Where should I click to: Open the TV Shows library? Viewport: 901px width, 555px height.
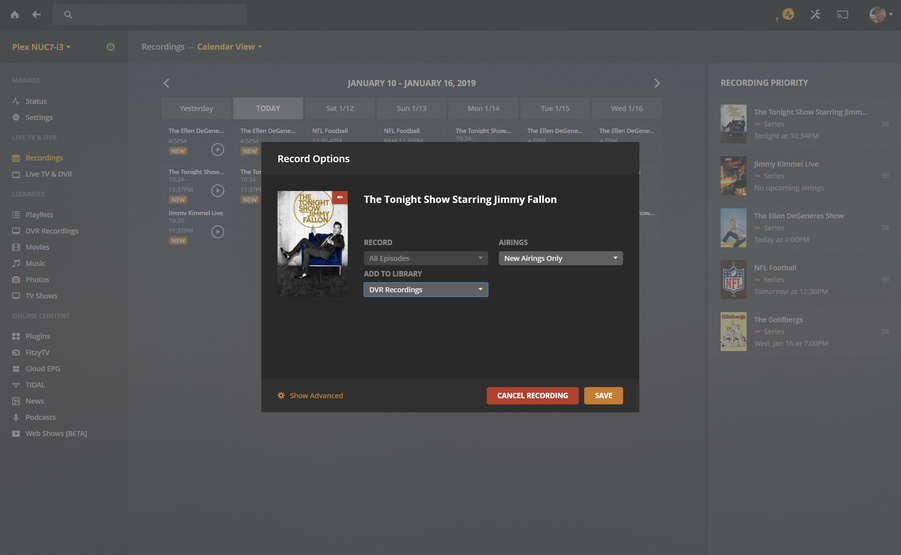[41, 296]
